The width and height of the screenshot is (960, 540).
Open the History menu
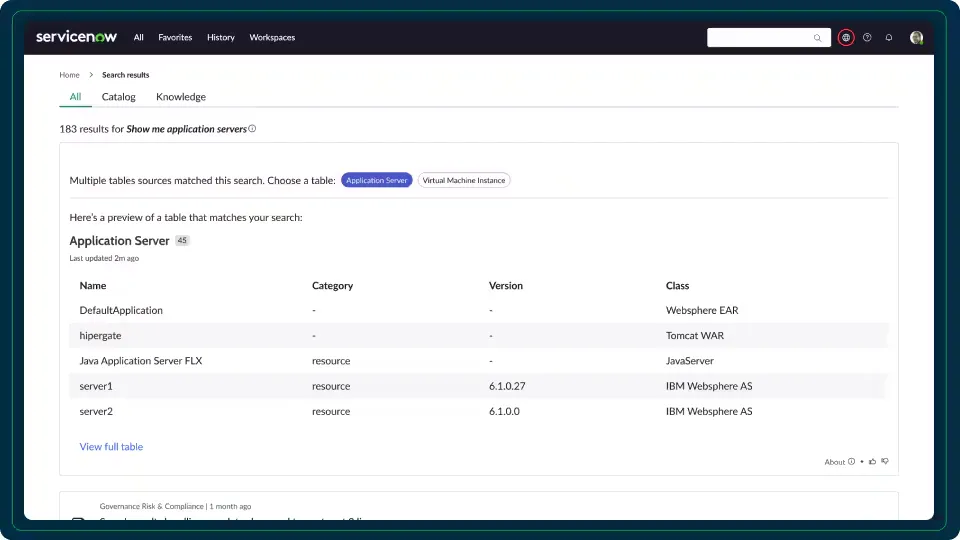221,38
